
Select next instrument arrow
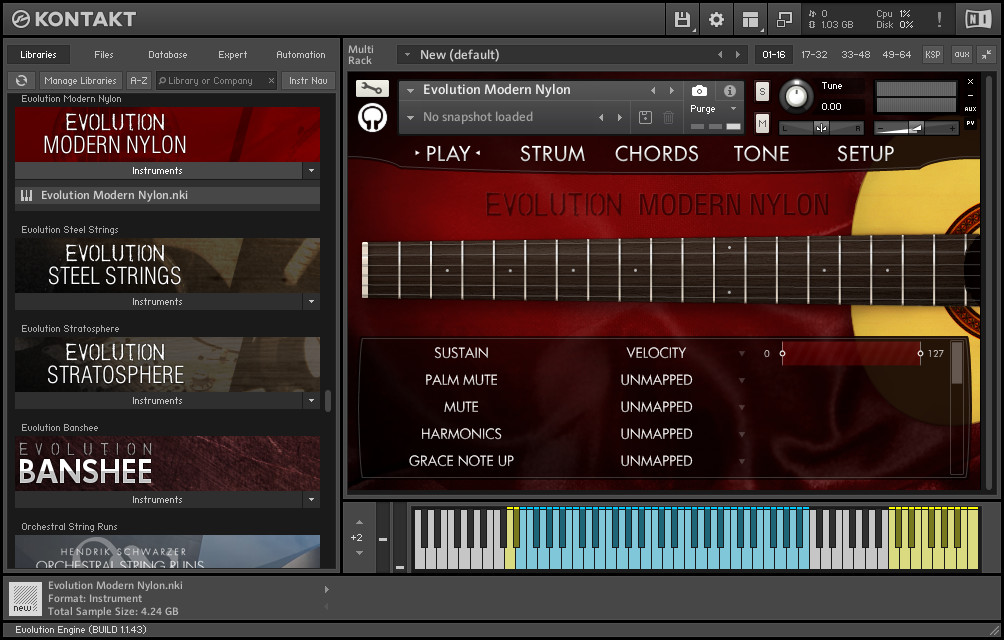[x=672, y=90]
